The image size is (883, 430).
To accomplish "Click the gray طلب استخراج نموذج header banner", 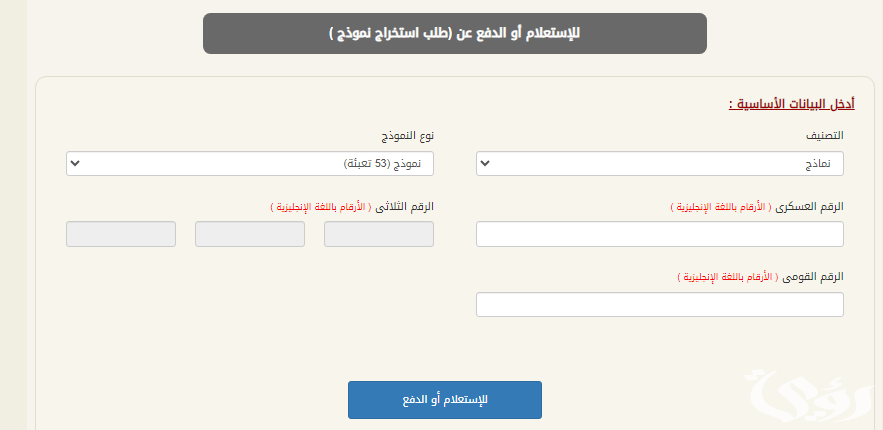I will (454, 34).
